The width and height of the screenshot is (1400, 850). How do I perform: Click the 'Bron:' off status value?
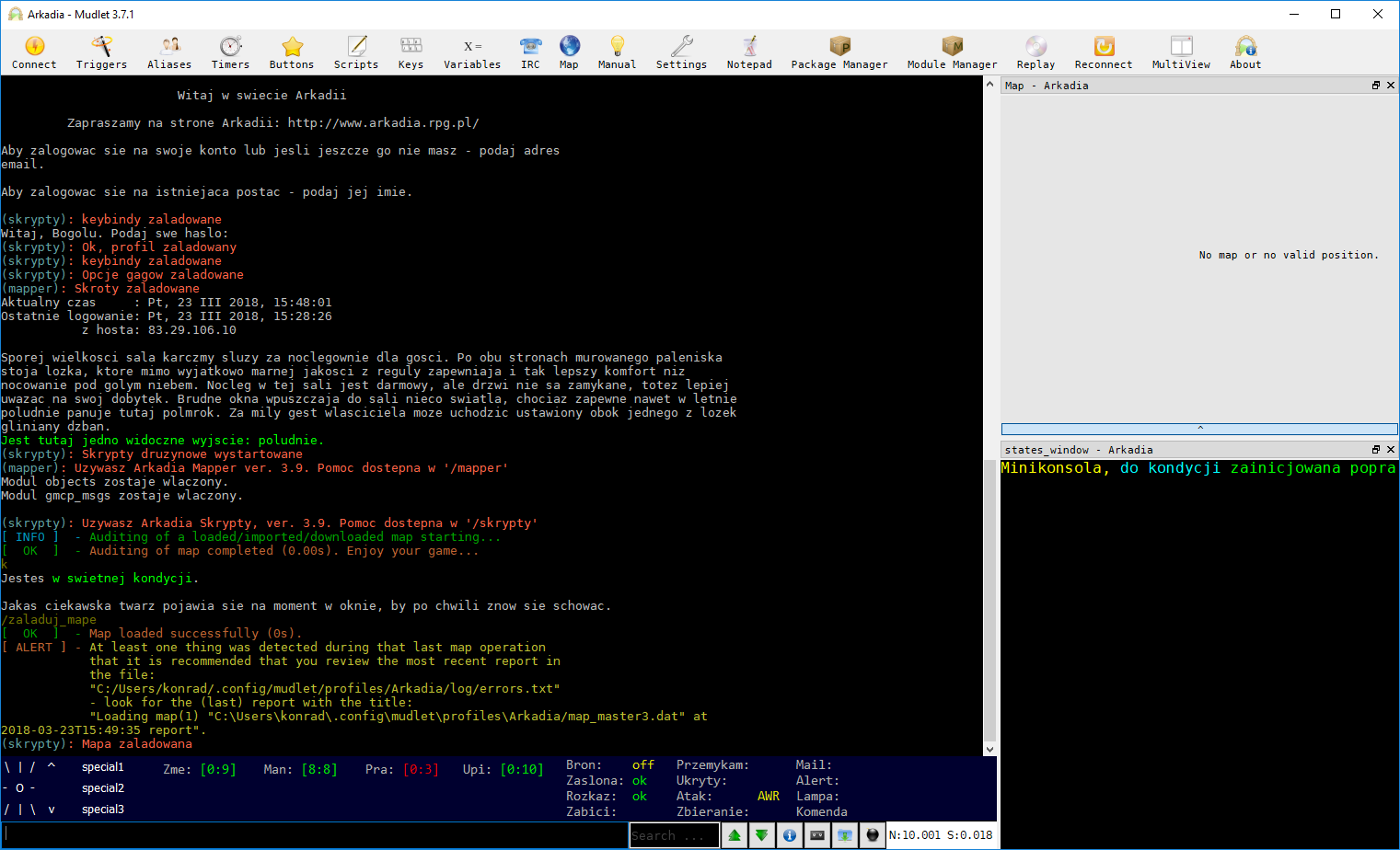[x=643, y=765]
